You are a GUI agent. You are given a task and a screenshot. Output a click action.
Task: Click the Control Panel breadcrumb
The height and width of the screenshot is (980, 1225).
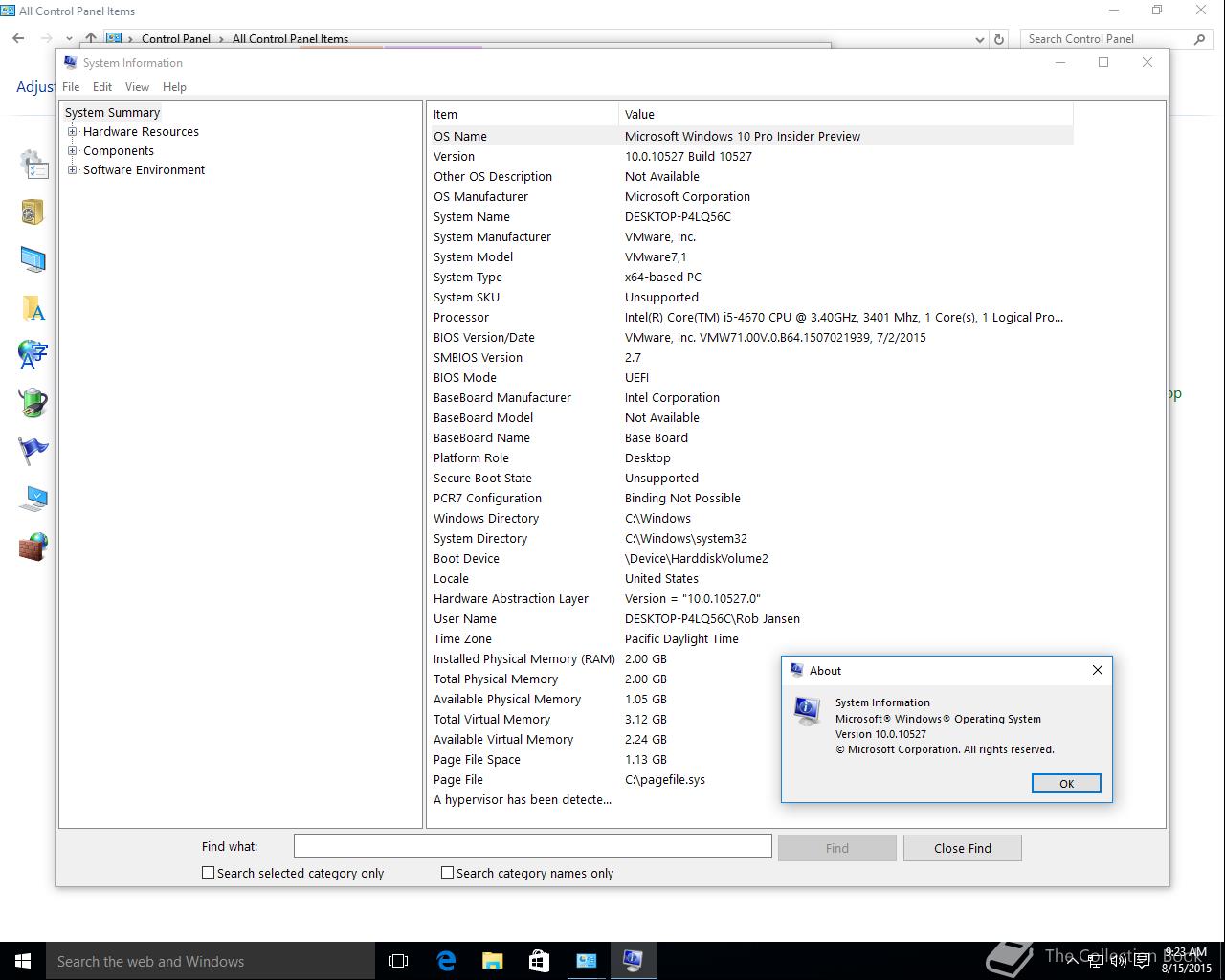pyautogui.click(x=176, y=39)
